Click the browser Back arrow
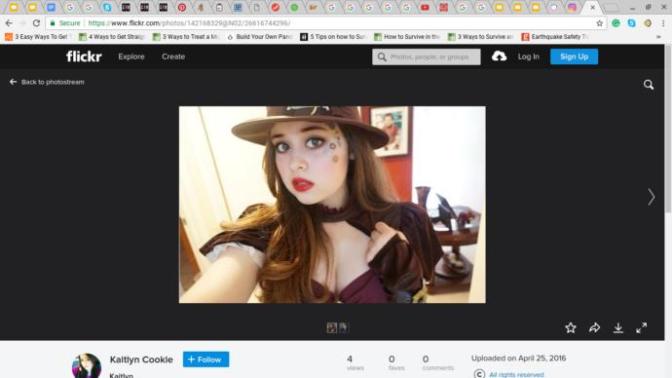This screenshot has height=378, width=672. point(9,23)
